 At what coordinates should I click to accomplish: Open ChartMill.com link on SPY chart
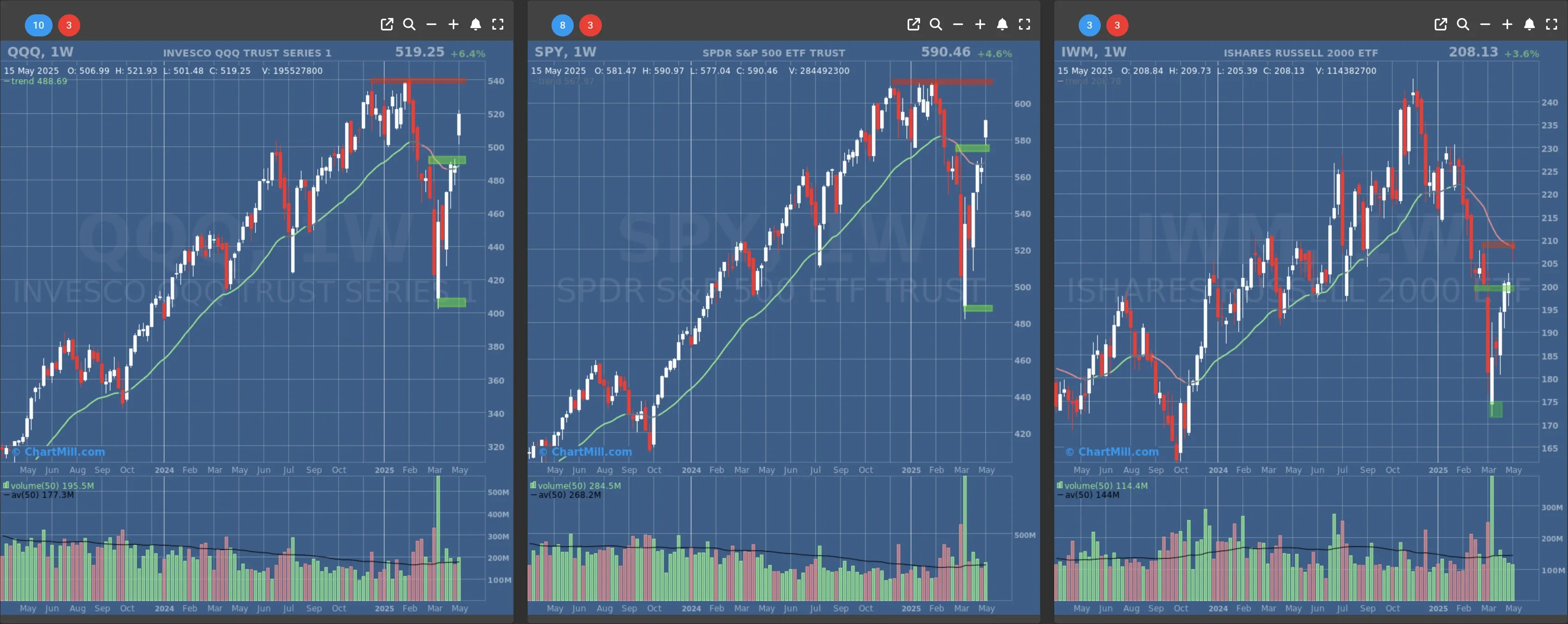586,452
